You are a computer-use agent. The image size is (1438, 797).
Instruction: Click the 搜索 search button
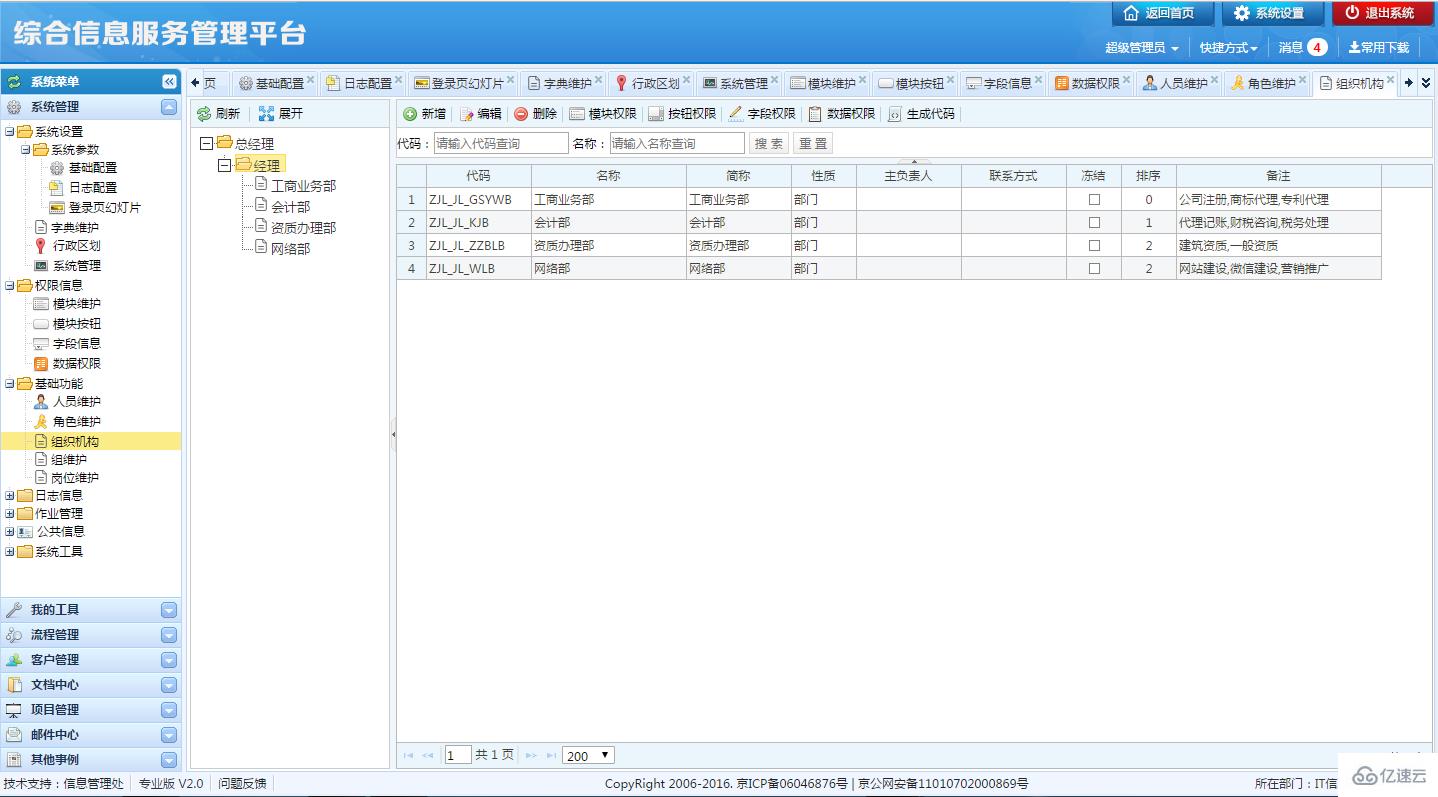pyautogui.click(x=769, y=144)
